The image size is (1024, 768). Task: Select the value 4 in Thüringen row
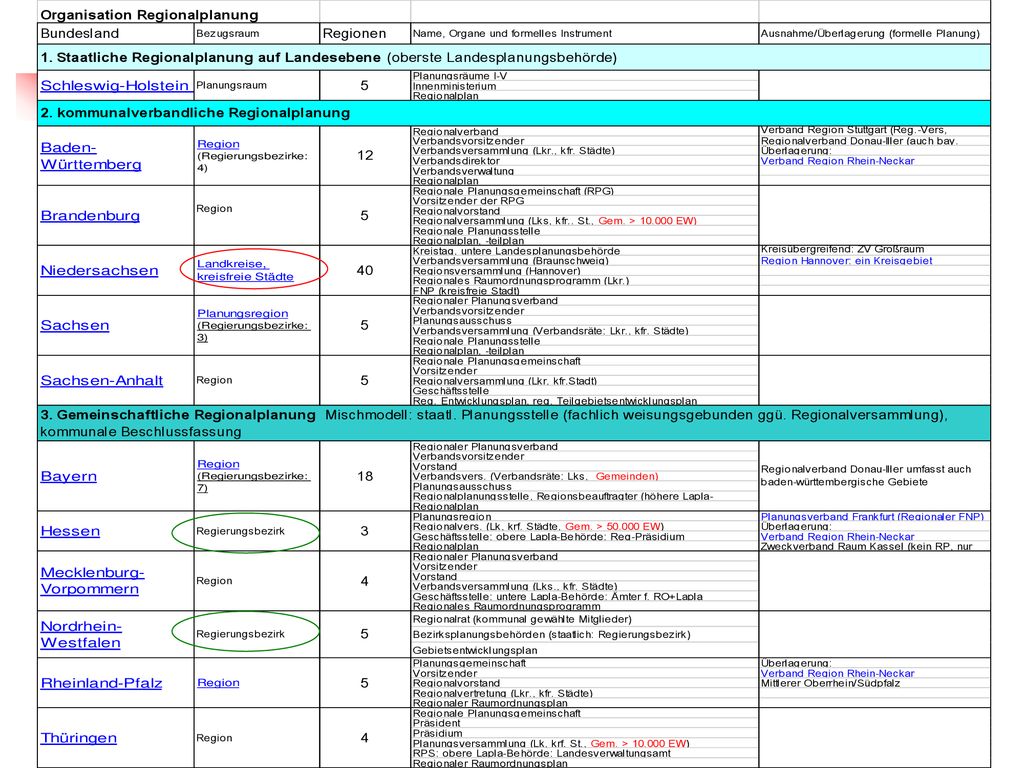coord(364,738)
